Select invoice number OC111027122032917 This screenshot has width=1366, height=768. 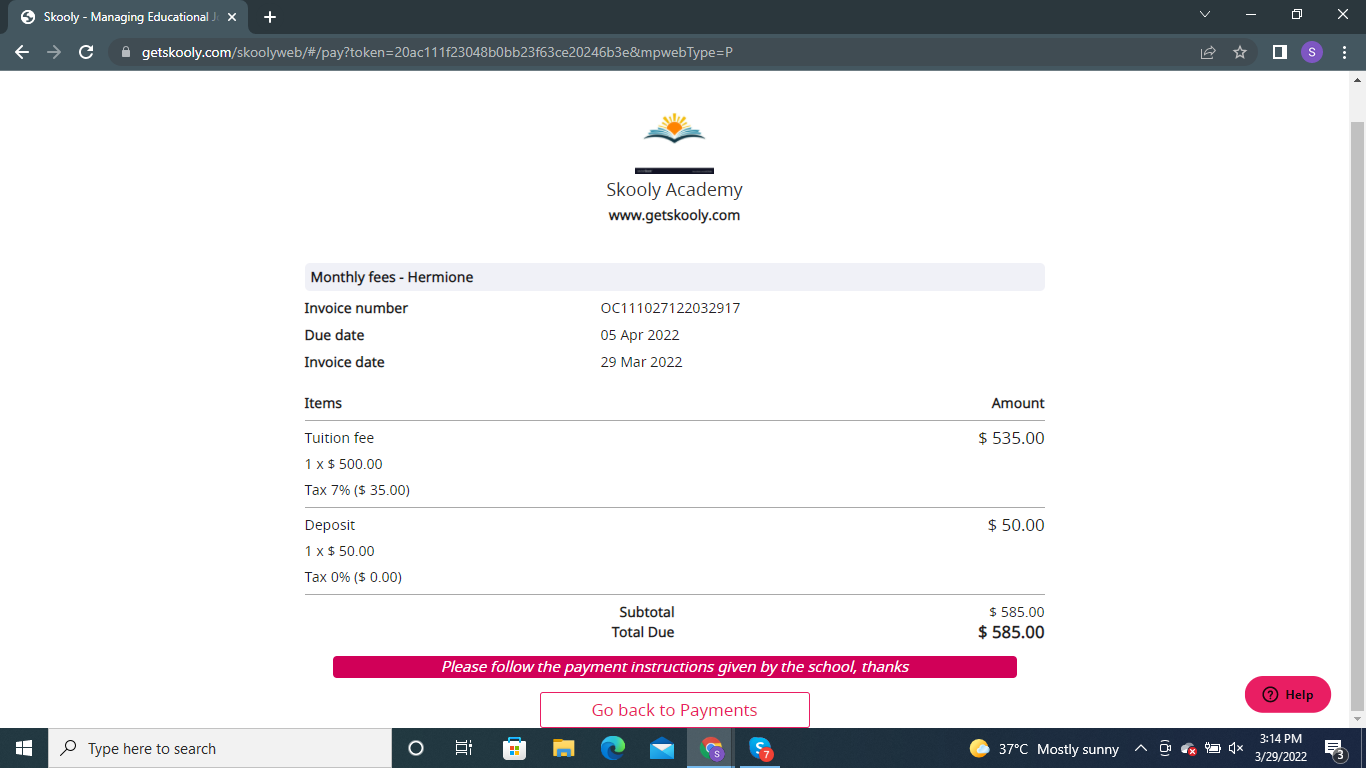click(670, 308)
